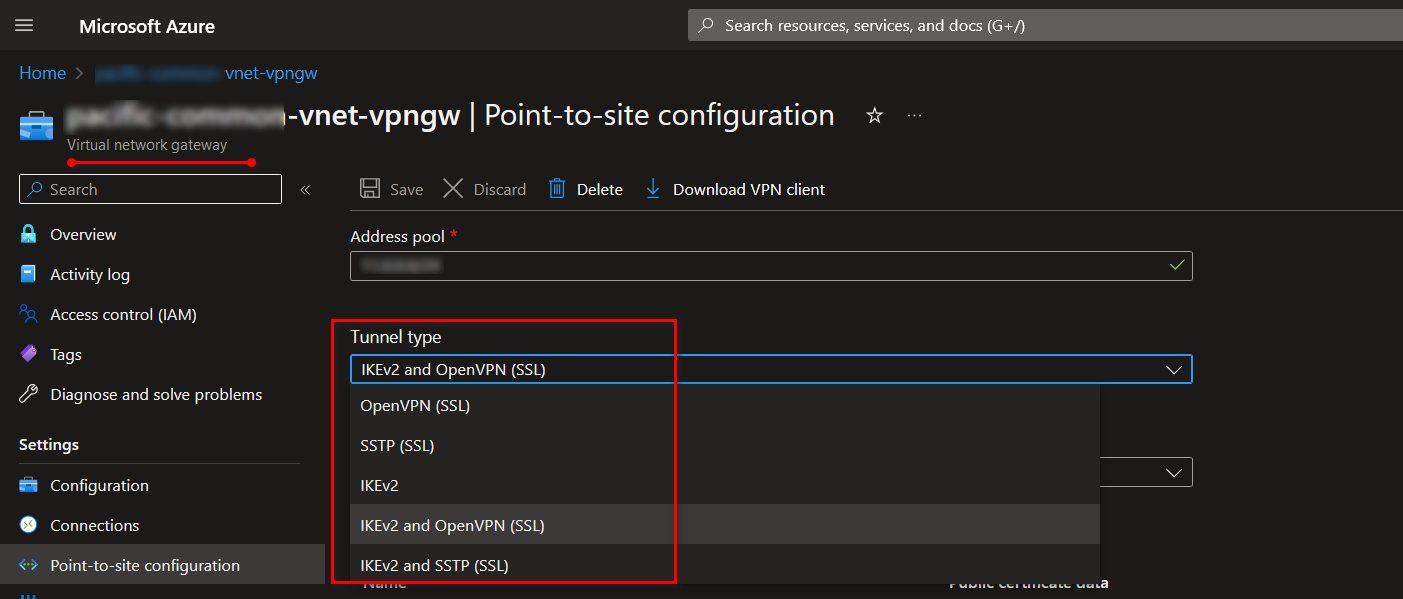
Task: Click the Overview lock icon
Action: 29,234
